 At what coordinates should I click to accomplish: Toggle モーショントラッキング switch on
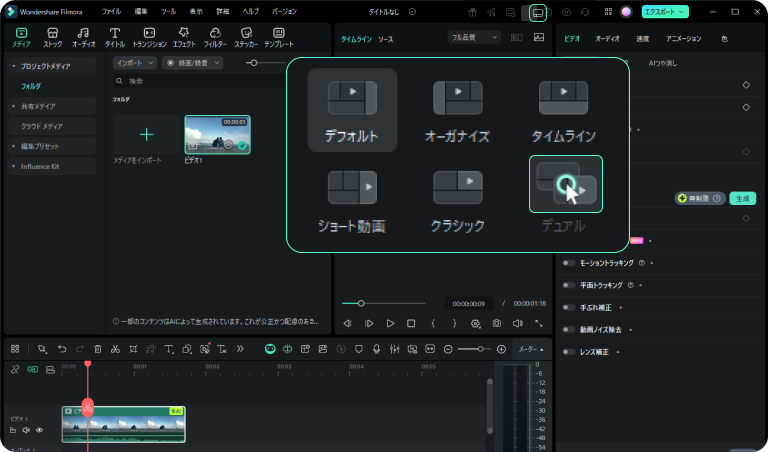coord(570,263)
